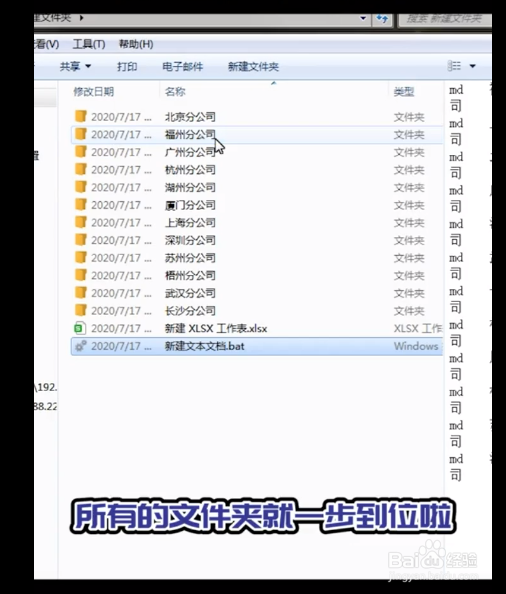Select the 湖州分公司 folder name
The image size is (506, 594).
coord(190,187)
